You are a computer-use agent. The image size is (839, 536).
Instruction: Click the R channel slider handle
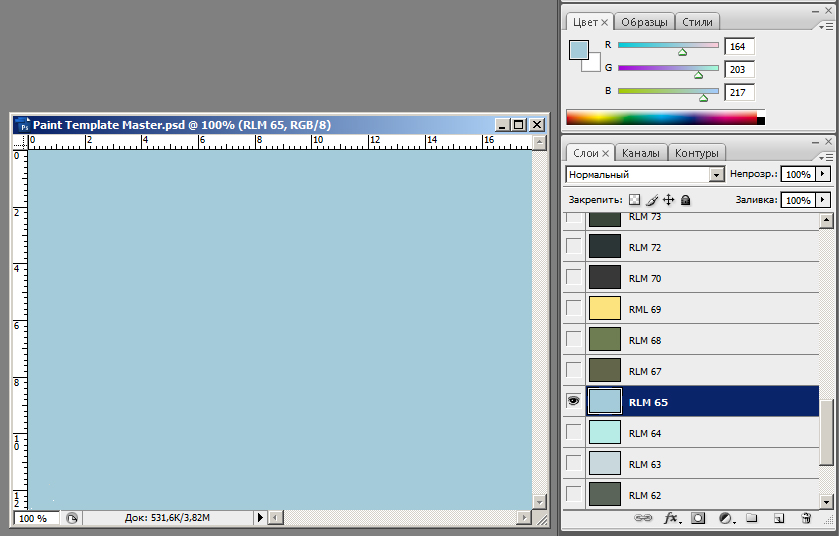click(682, 52)
